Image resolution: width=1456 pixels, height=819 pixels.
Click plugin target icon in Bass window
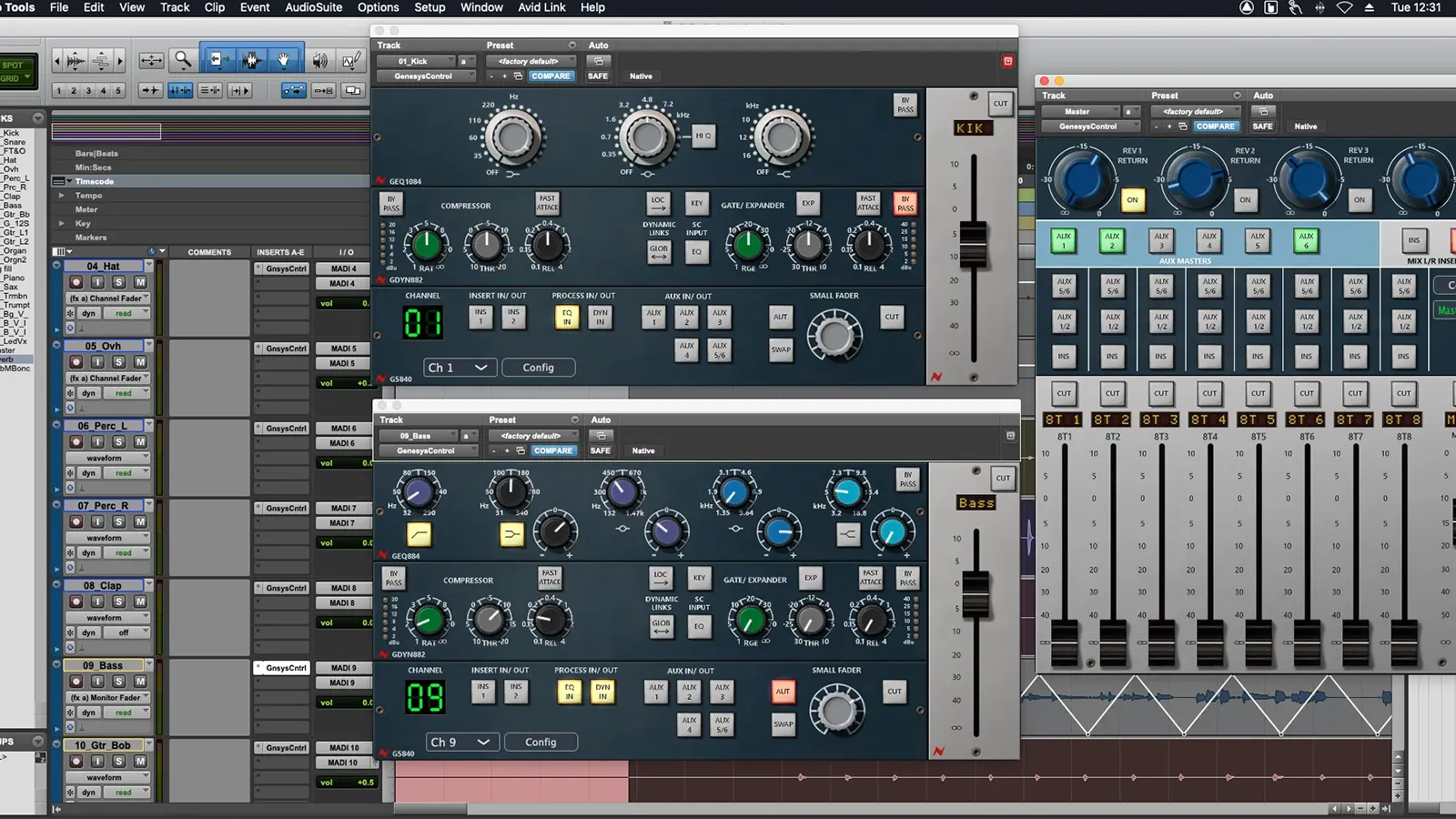pyautogui.click(x=1010, y=436)
